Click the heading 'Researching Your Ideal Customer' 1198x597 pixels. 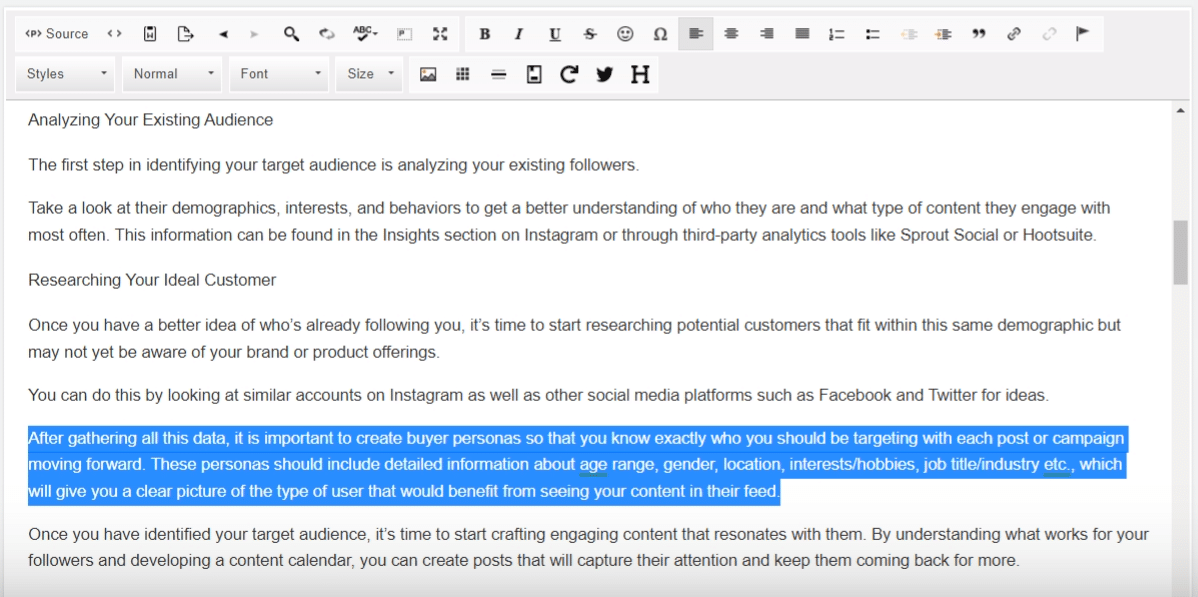tap(152, 281)
